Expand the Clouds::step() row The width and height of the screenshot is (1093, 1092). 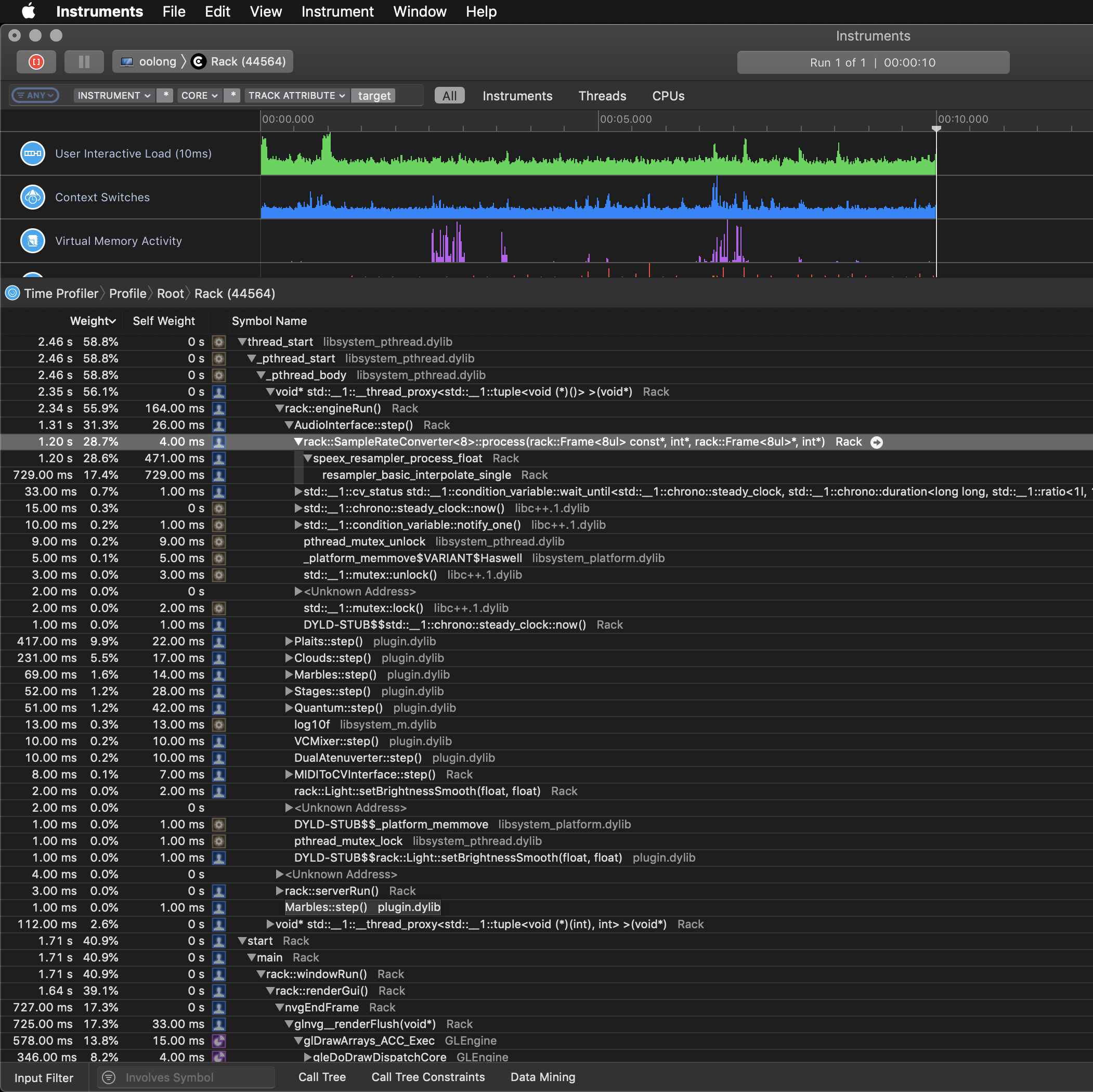(289, 658)
